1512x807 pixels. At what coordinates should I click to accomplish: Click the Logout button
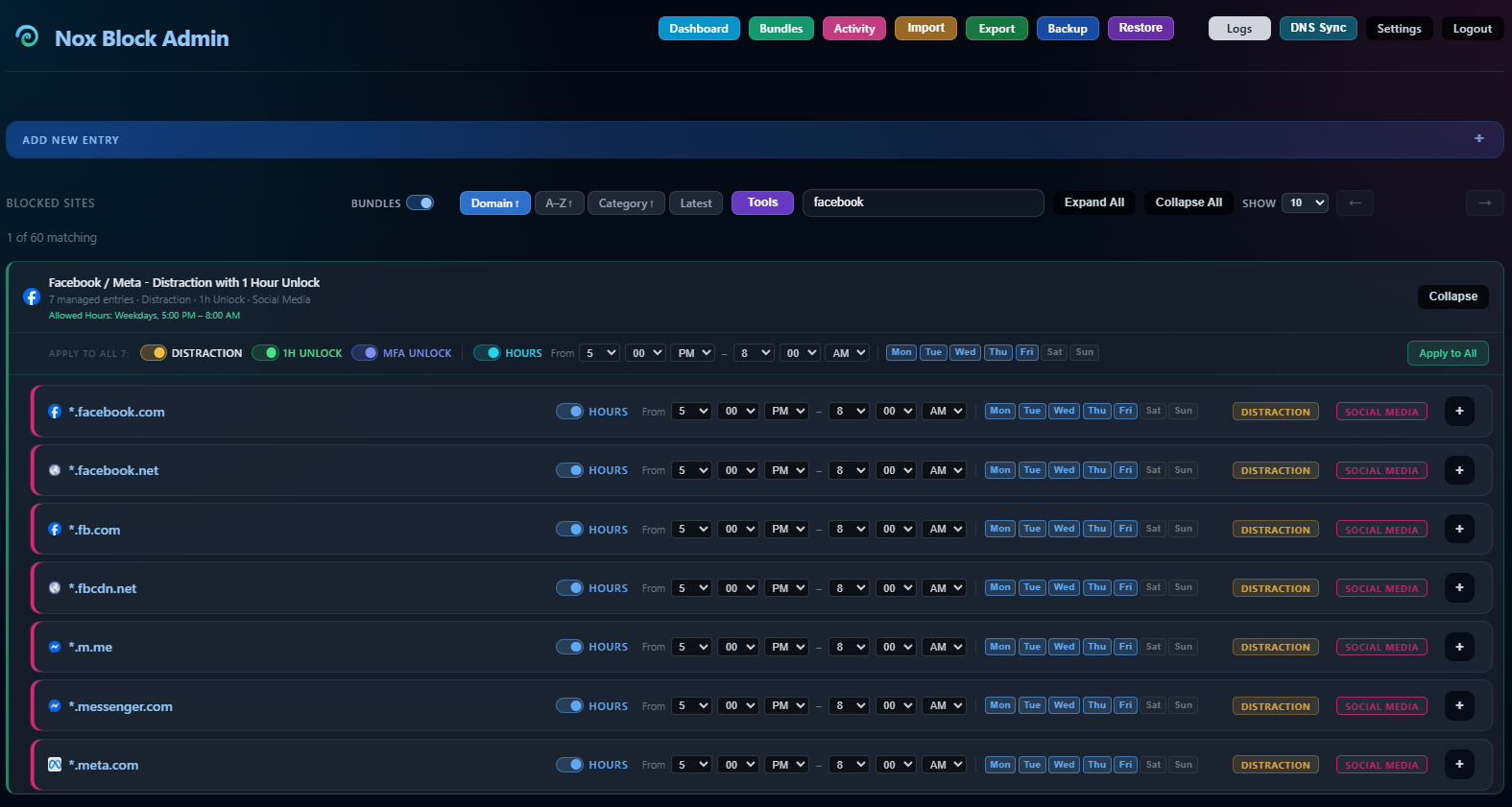point(1473,29)
